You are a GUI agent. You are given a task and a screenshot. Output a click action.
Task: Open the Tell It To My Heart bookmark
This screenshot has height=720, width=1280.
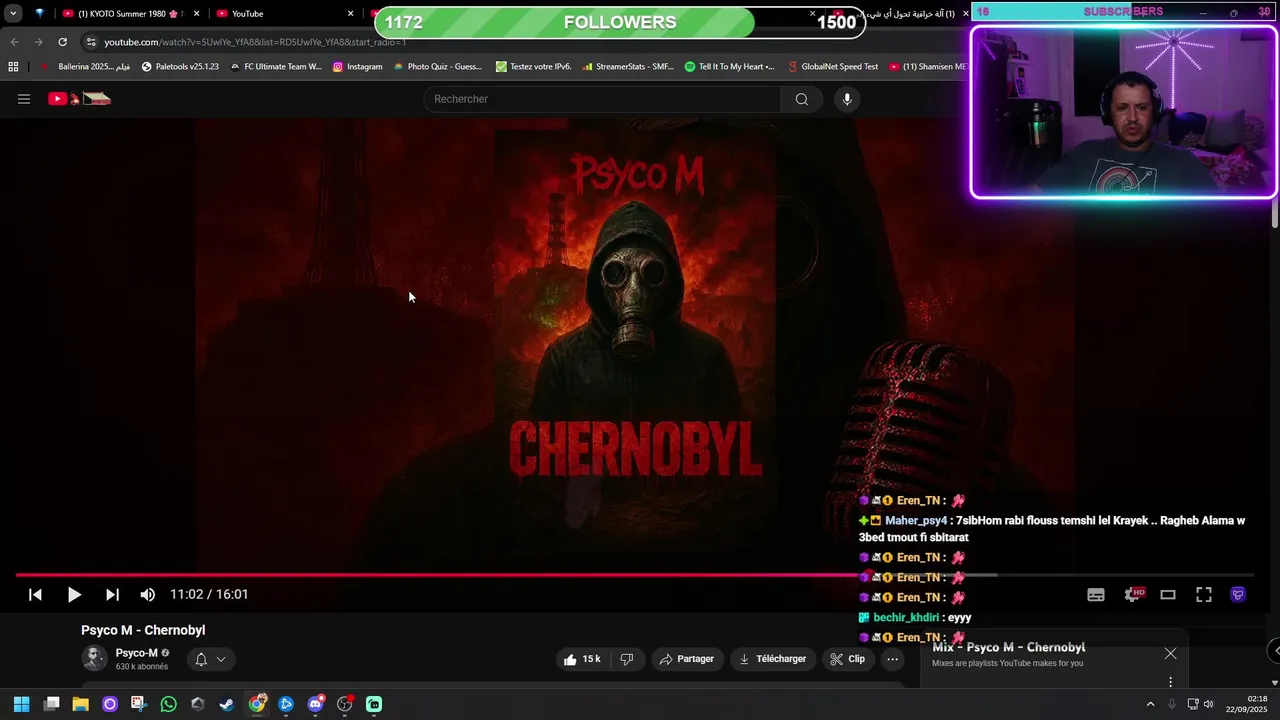729,67
